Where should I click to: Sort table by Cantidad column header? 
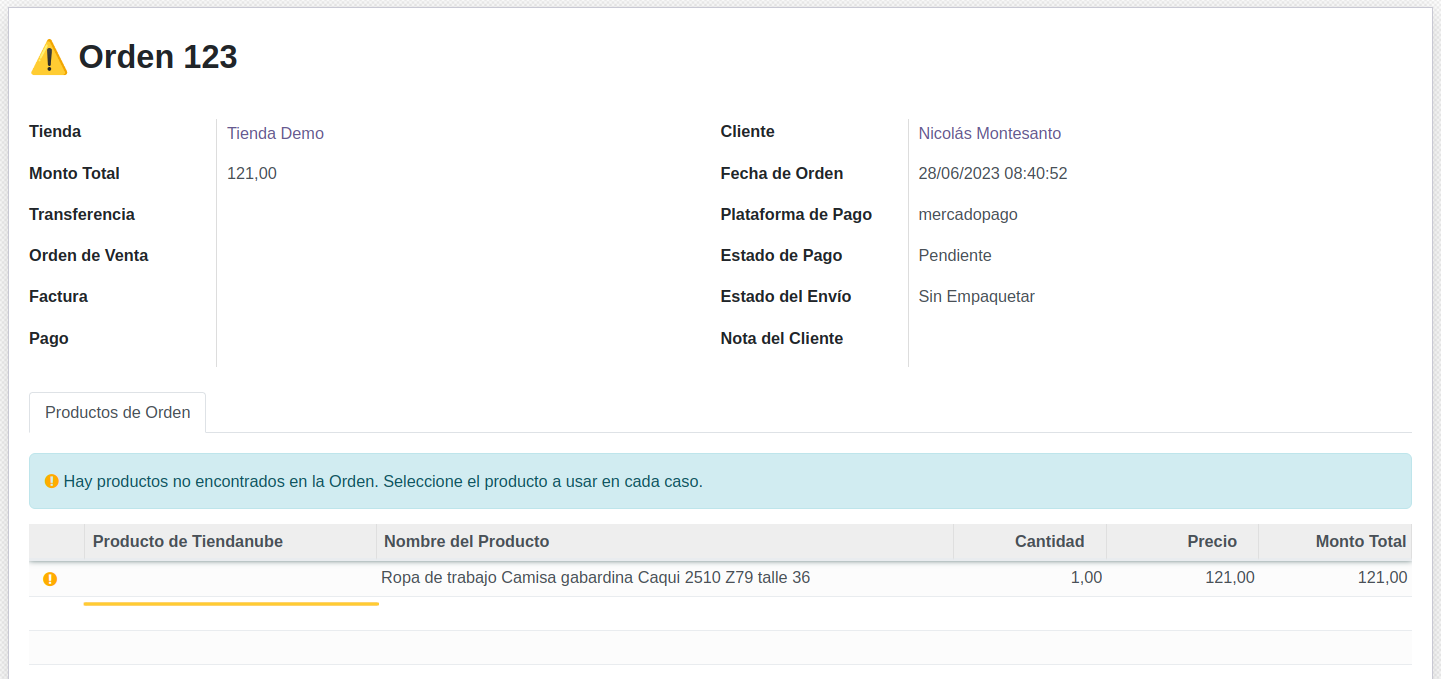pos(1049,541)
